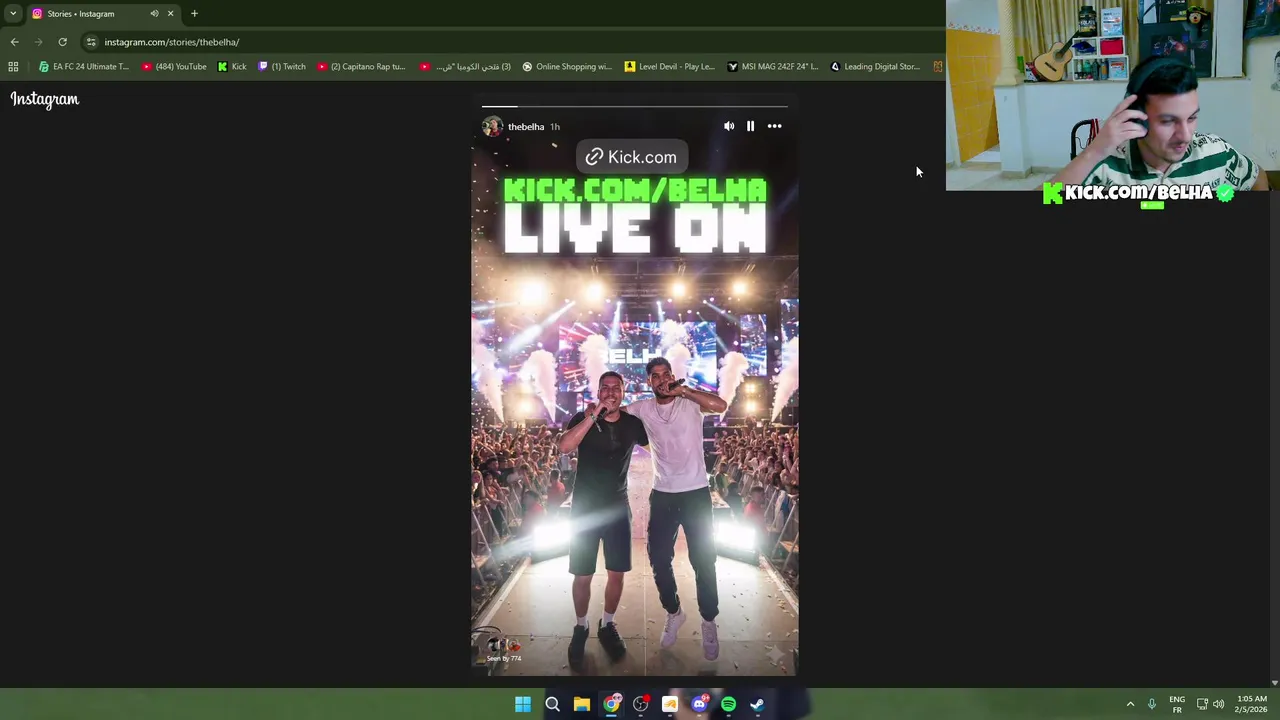
Task: Open the Leading Digital Store bookmark
Action: pyautogui.click(x=875, y=67)
